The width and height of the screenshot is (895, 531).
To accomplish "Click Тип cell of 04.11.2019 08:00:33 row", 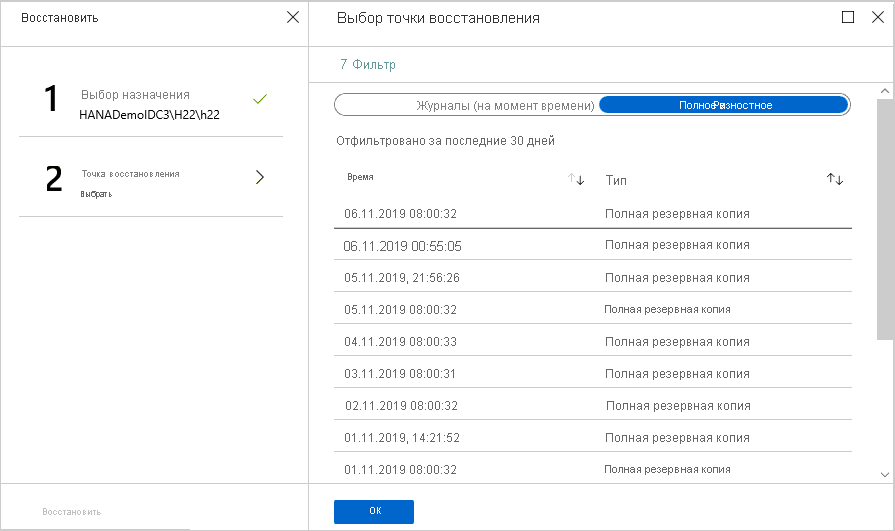I will click(678, 341).
